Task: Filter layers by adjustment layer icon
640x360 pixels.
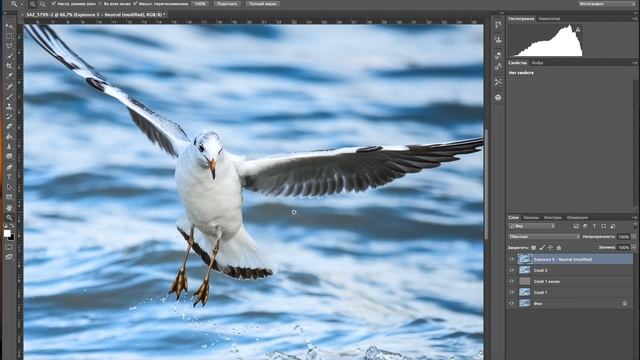Action: tap(585, 226)
